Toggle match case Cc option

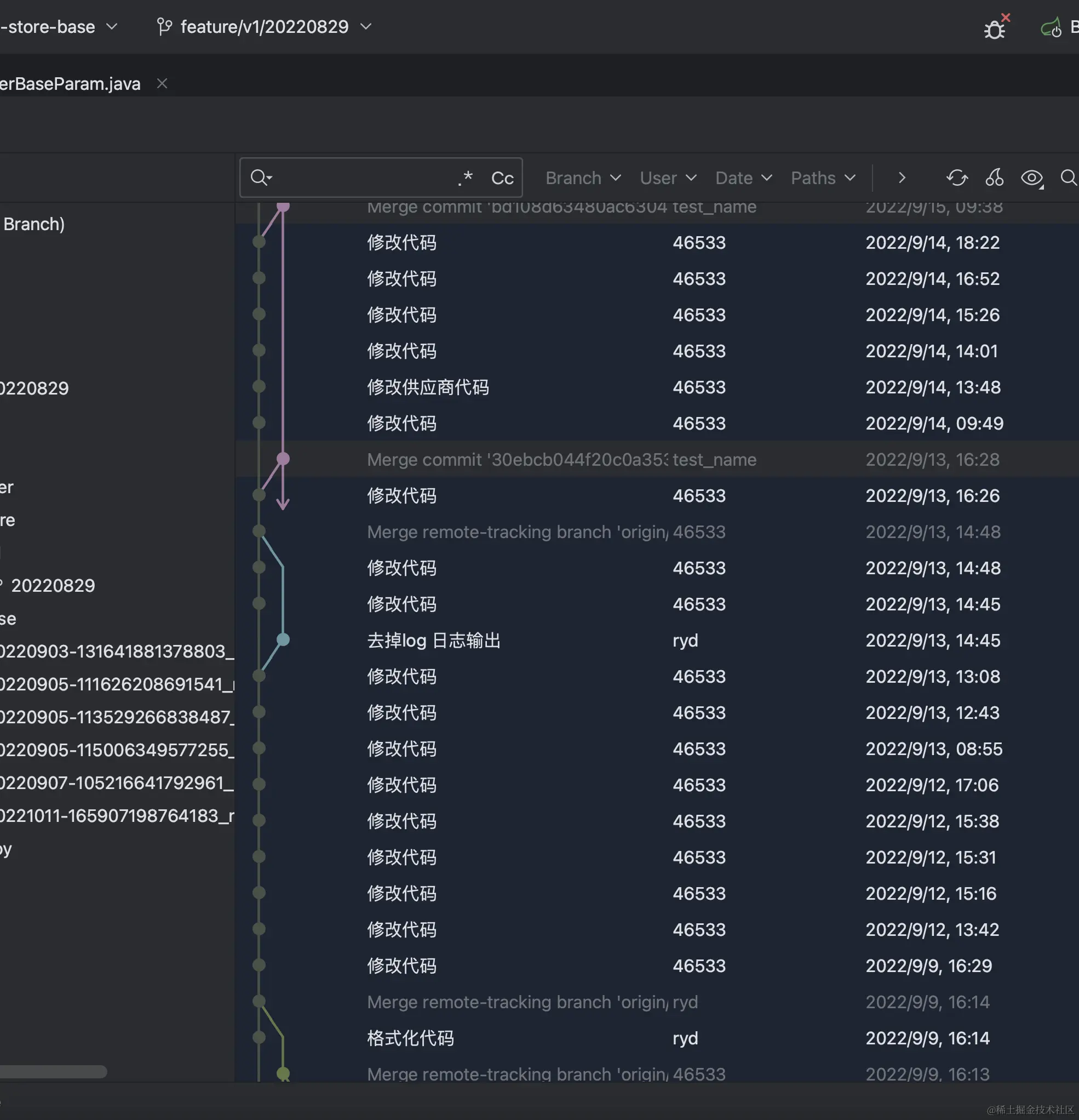tap(502, 178)
